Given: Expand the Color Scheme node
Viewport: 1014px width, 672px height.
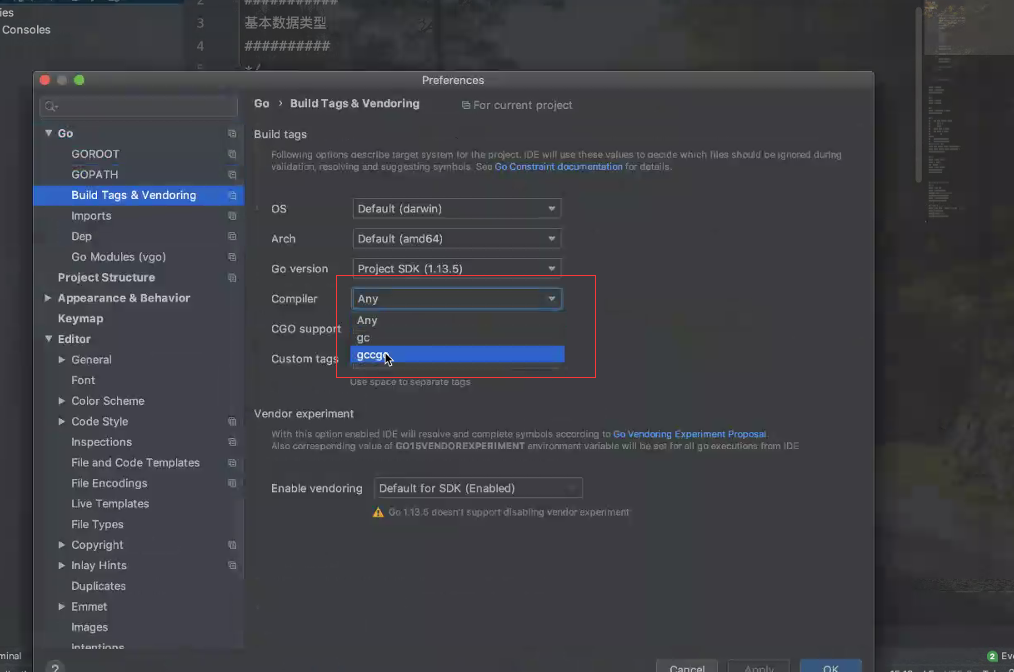Looking at the screenshot, I should [61, 401].
